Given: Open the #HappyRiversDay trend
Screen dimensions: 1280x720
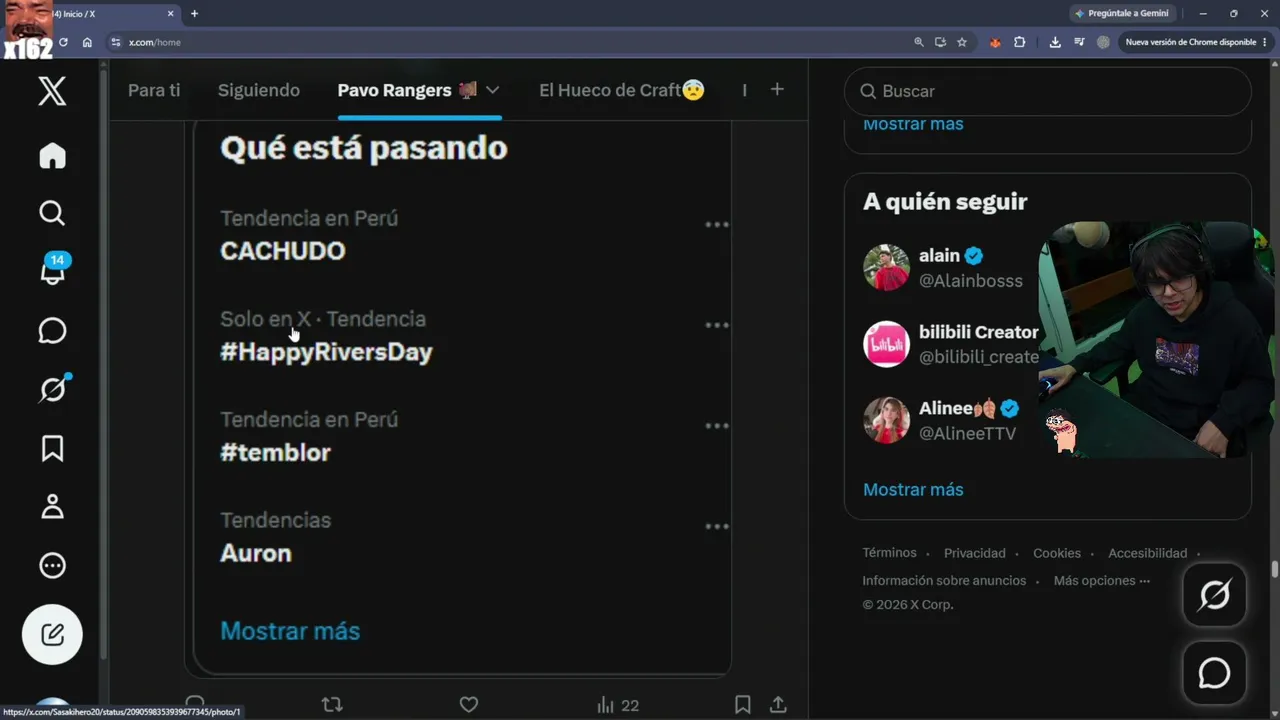Looking at the screenshot, I should click(x=326, y=352).
